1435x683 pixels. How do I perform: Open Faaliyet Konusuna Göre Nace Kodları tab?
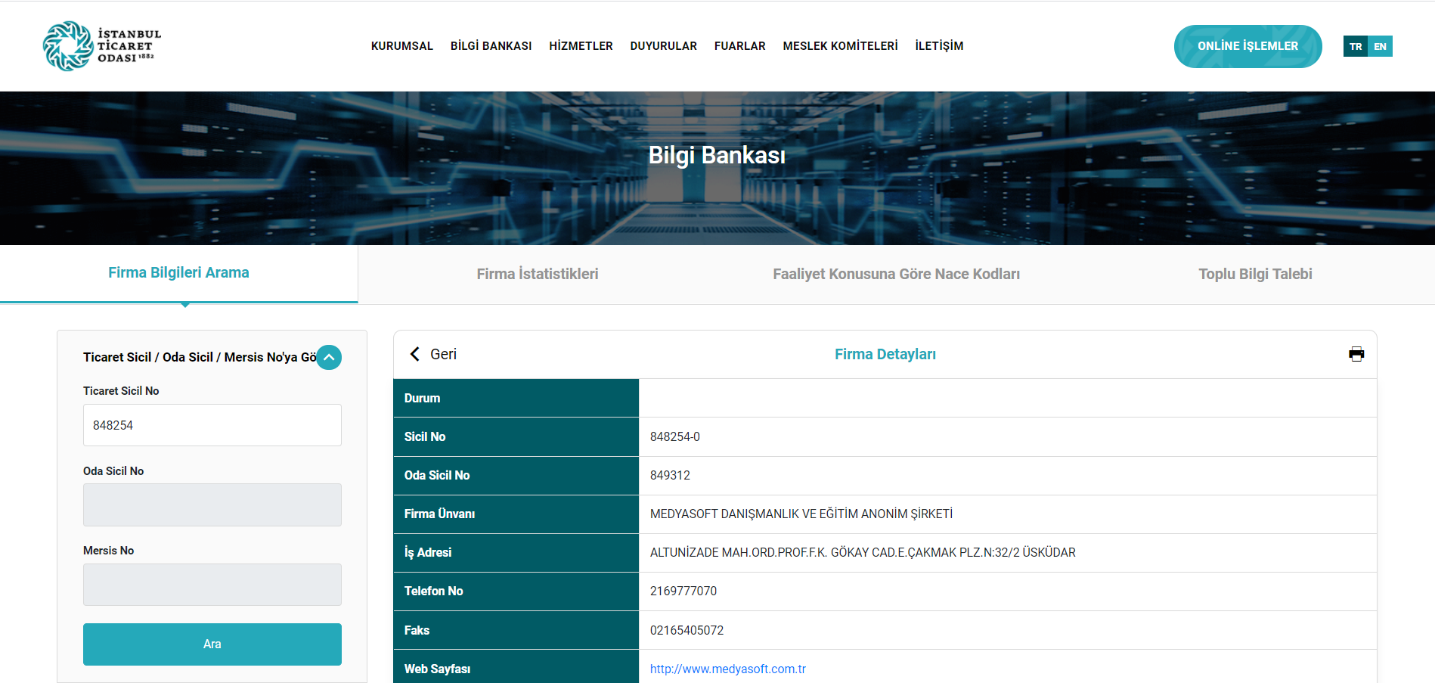pos(896,274)
